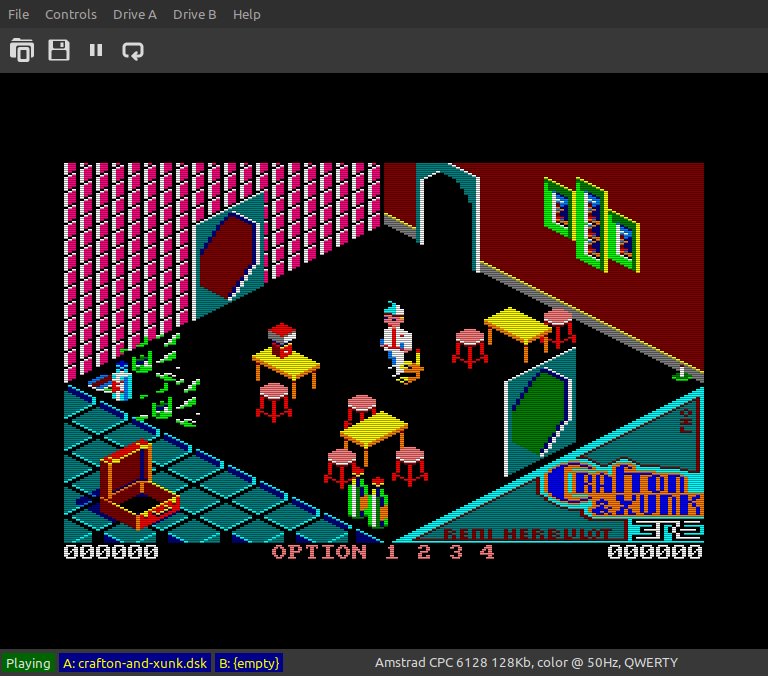
Task: Click the load snapshot toolbar icon
Action: pos(22,50)
